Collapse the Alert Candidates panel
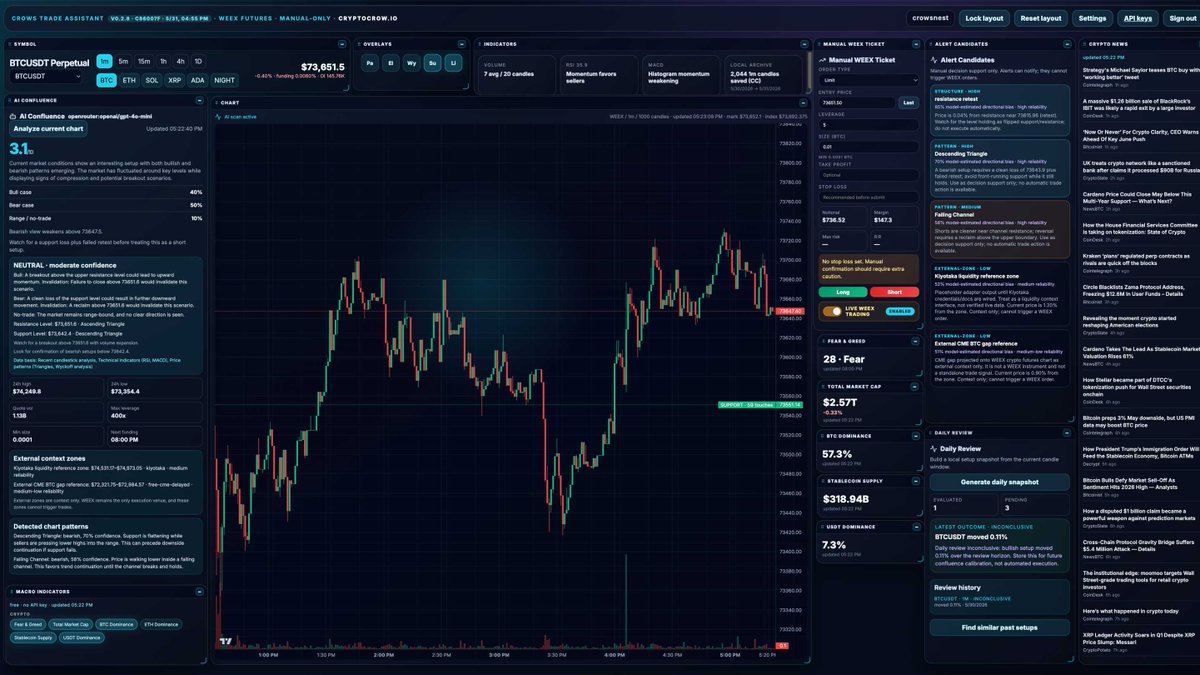Image resolution: width=1200 pixels, height=675 pixels. click(x=1067, y=44)
